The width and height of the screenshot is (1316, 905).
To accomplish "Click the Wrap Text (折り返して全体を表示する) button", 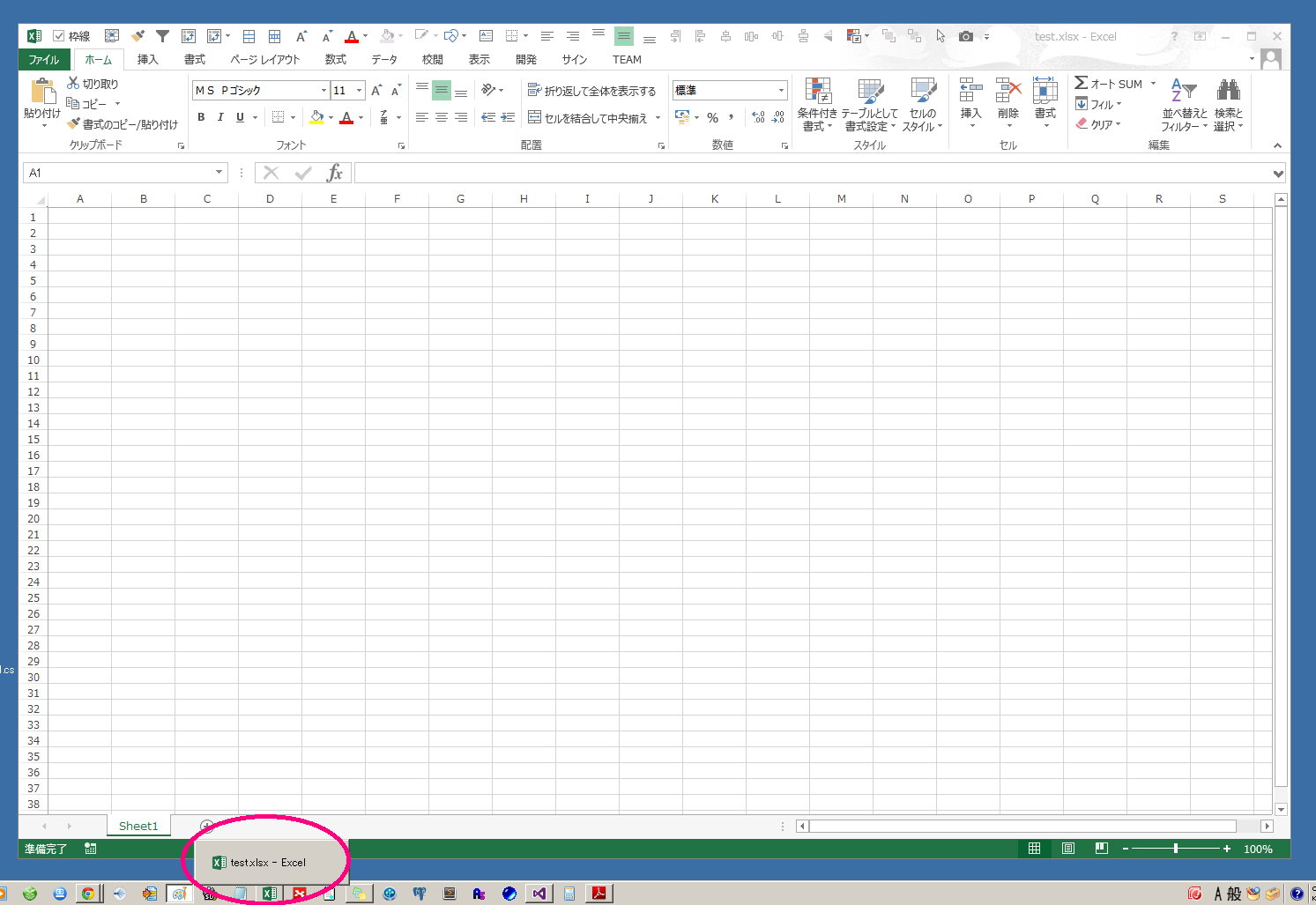I will 591,91.
